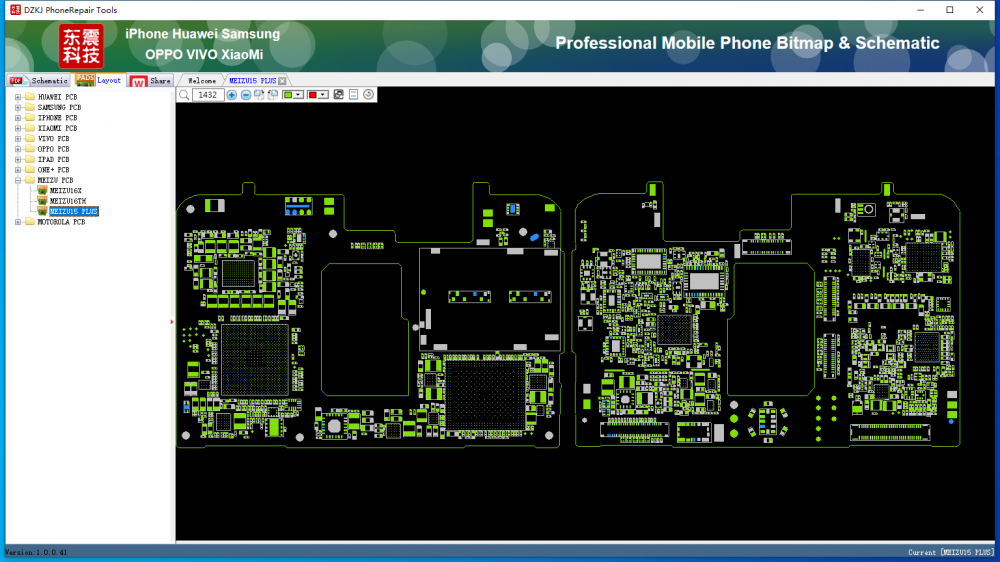This screenshot has height=562, width=1000.
Task: Click the circular reset view icon
Action: pyautogui.click(x=369, y=95)
